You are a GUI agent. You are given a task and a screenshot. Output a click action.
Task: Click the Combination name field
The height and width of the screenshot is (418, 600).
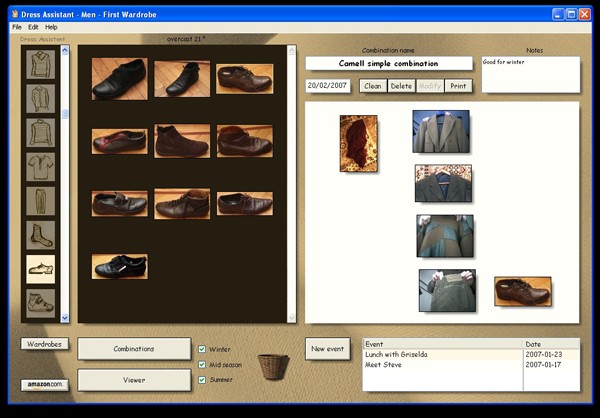389,64
